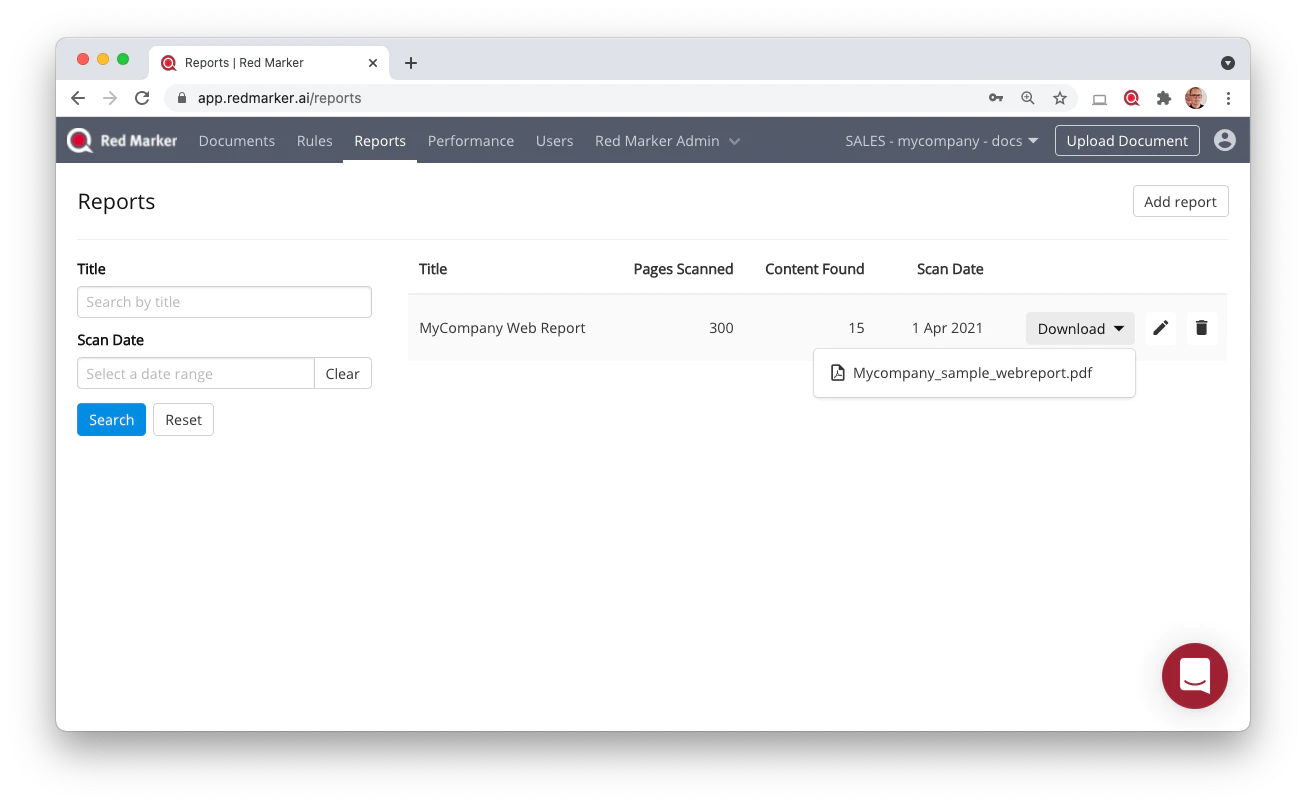Open the SALES - mycompany - docs selector
The height and width of the screenshot is (805, 1306).
click(942, 141)
